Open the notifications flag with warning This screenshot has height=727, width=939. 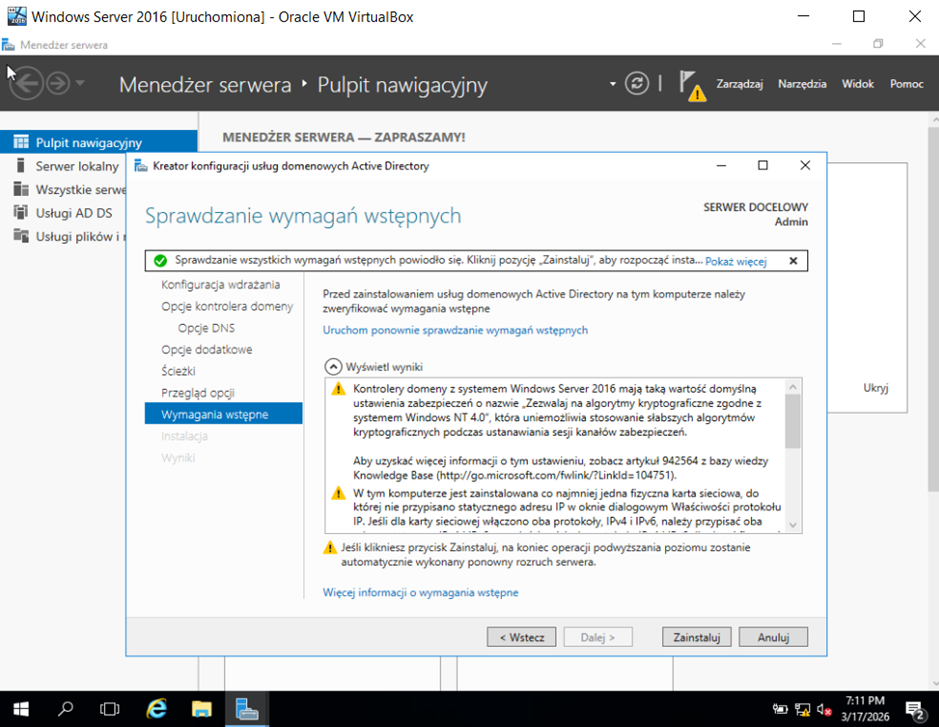(x=690, y=84)
